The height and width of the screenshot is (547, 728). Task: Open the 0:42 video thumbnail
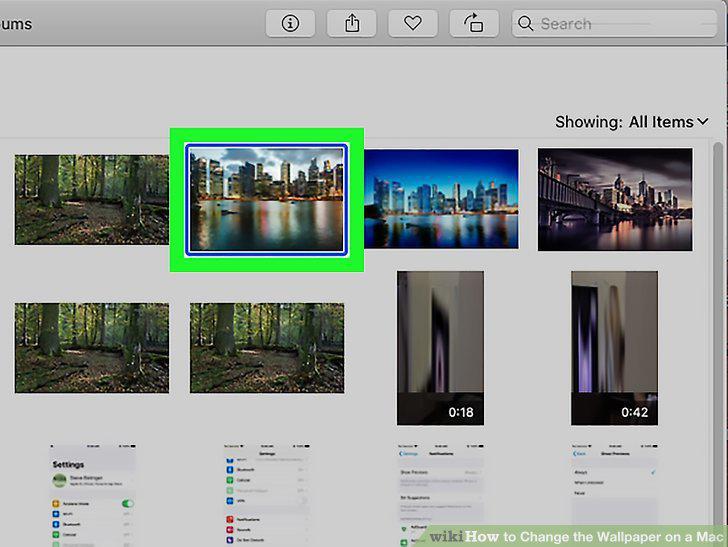tap(614, 348)
